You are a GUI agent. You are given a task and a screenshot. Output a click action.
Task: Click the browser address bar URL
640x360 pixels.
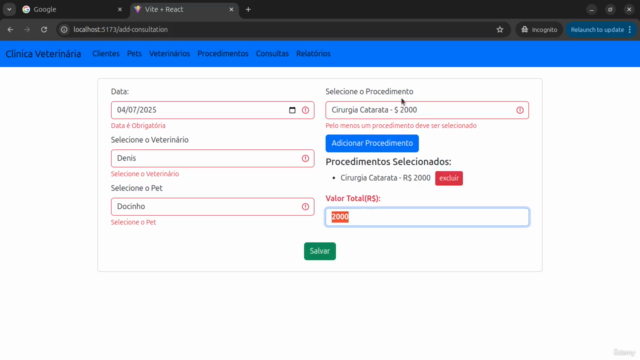pos(120,29)
